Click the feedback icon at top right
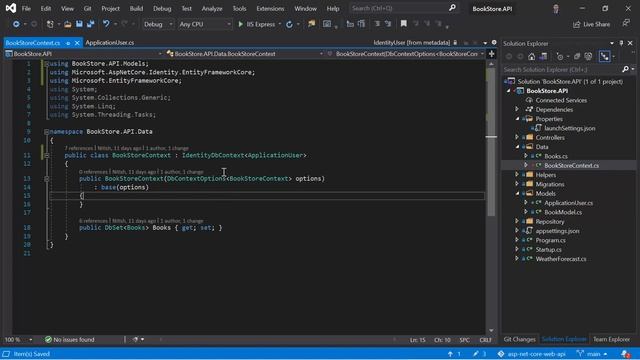Viewport: 640px width, 360px height. (x=626, y=24)
